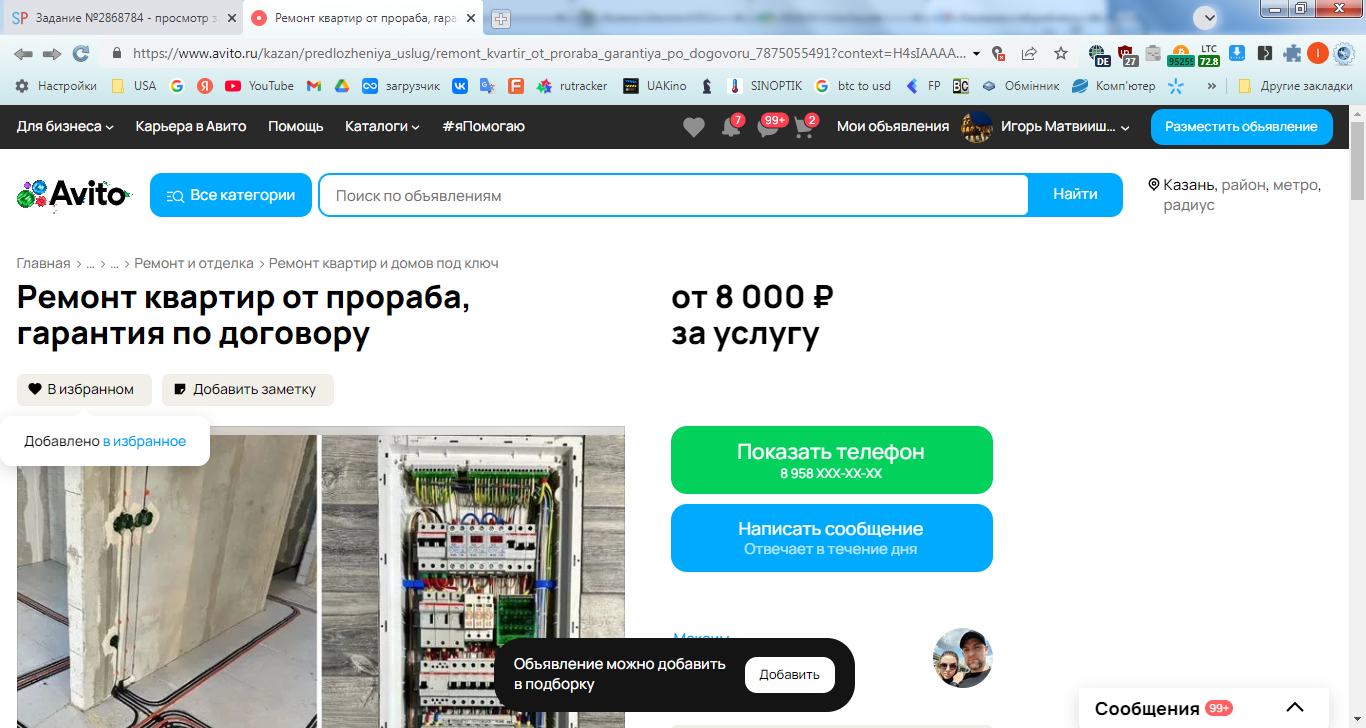Viewport: 1366px width, 728px height.
Task: Open the uBlock shield extension icon
Action: coord(1127,54)
